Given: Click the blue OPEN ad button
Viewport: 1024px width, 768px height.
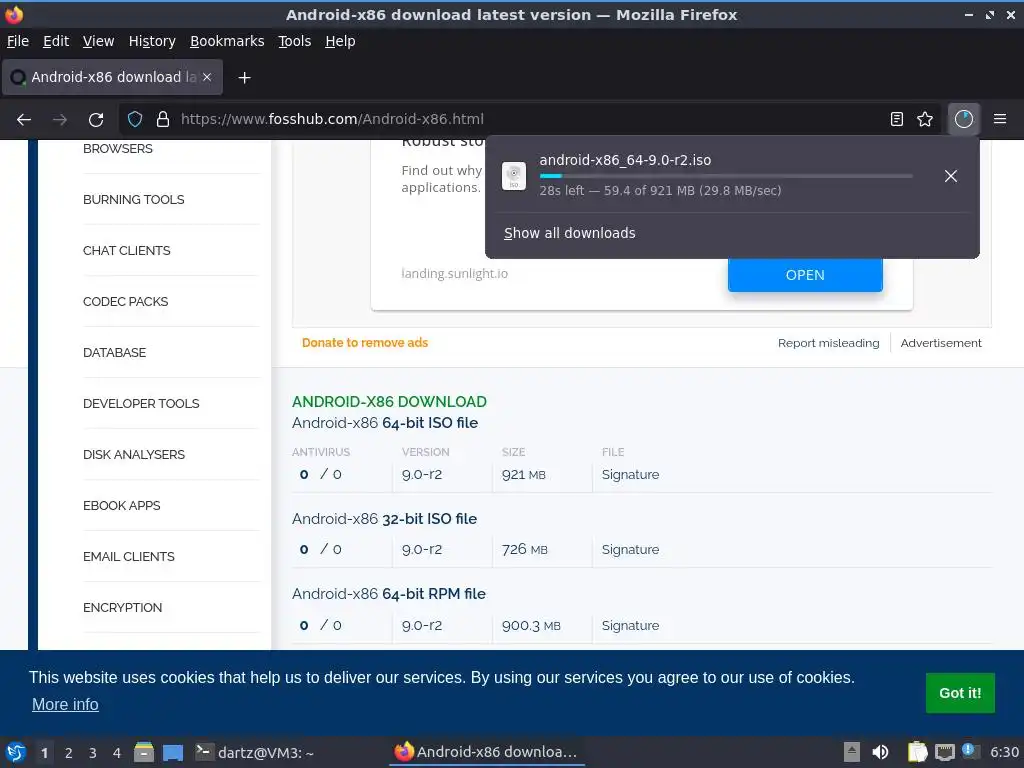Looking at the screenshot, I should (x=805, y=275).
